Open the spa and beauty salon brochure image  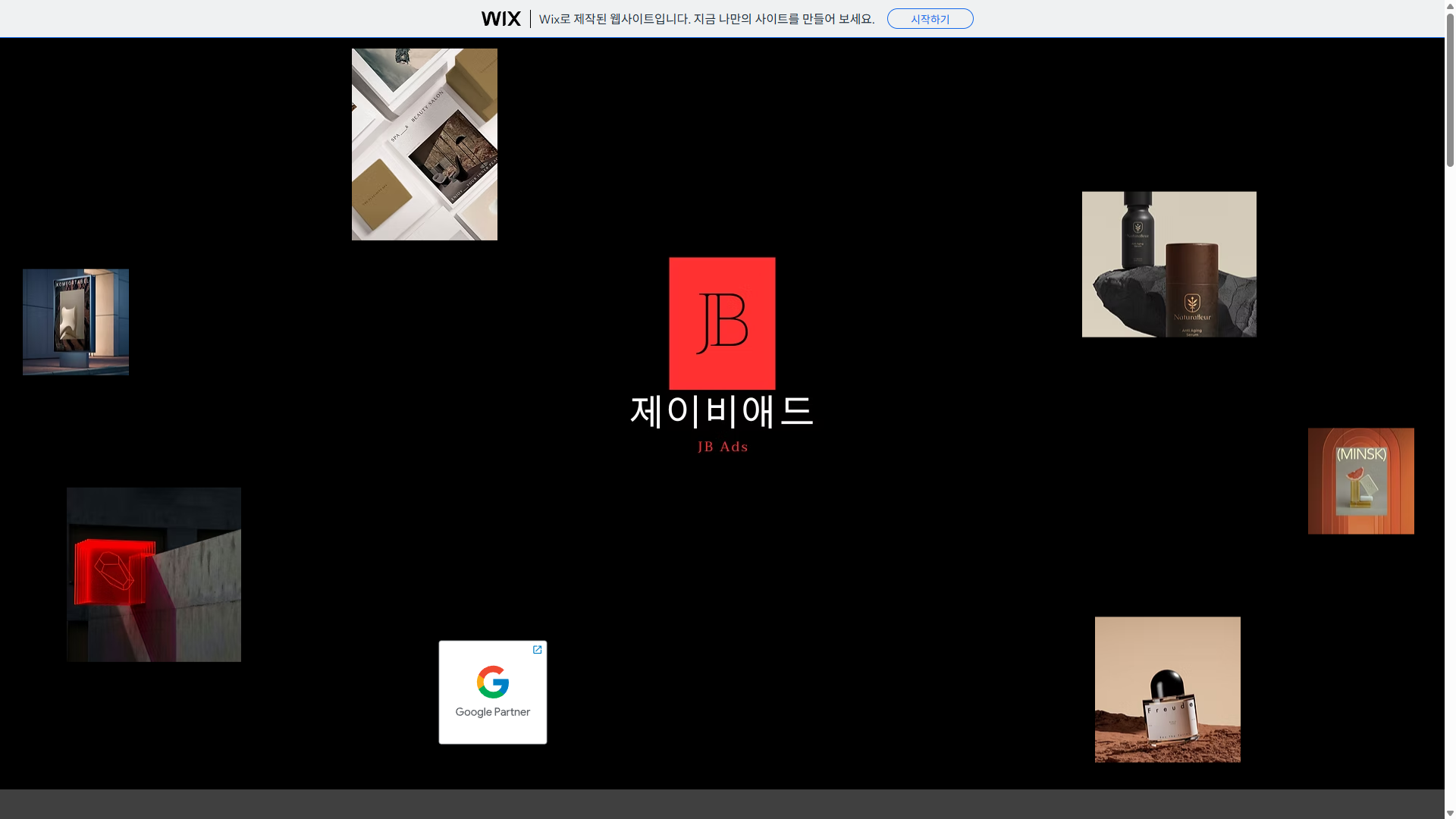point(425,144)
